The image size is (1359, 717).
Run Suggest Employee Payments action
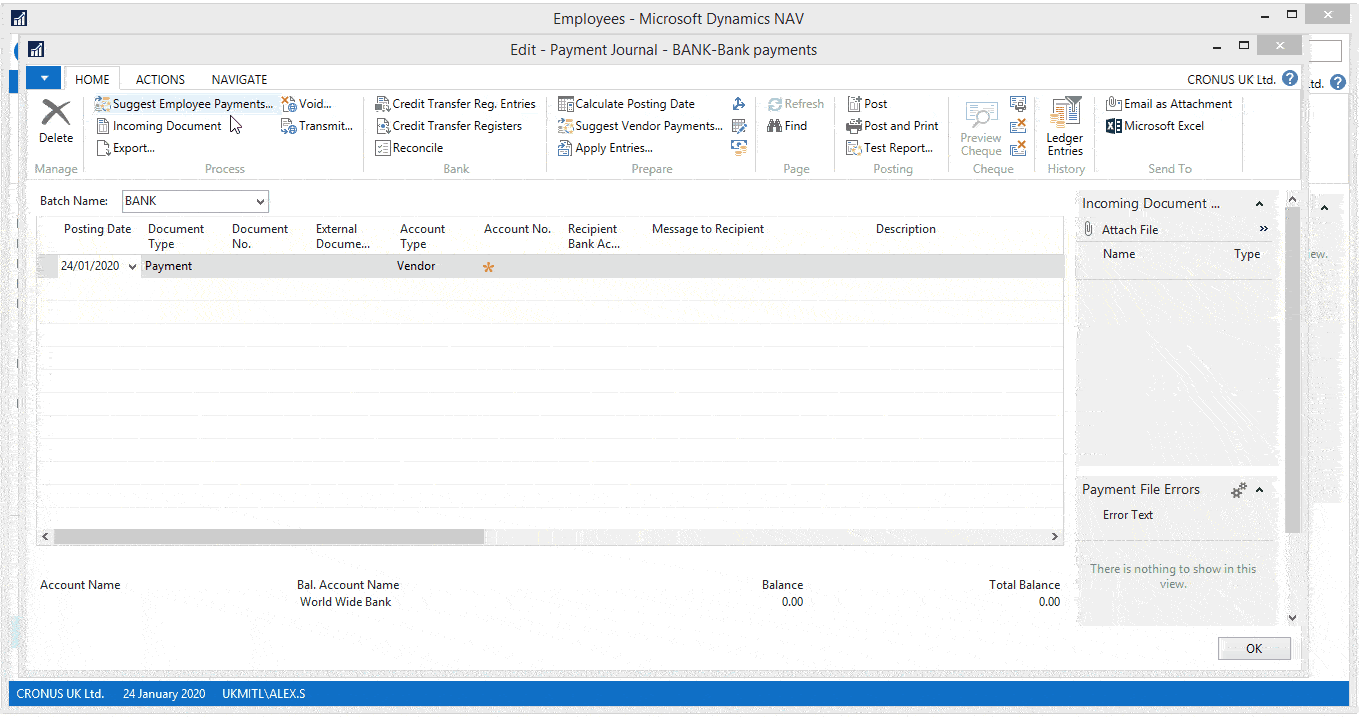pyautogui.click(x=191, y=104)
